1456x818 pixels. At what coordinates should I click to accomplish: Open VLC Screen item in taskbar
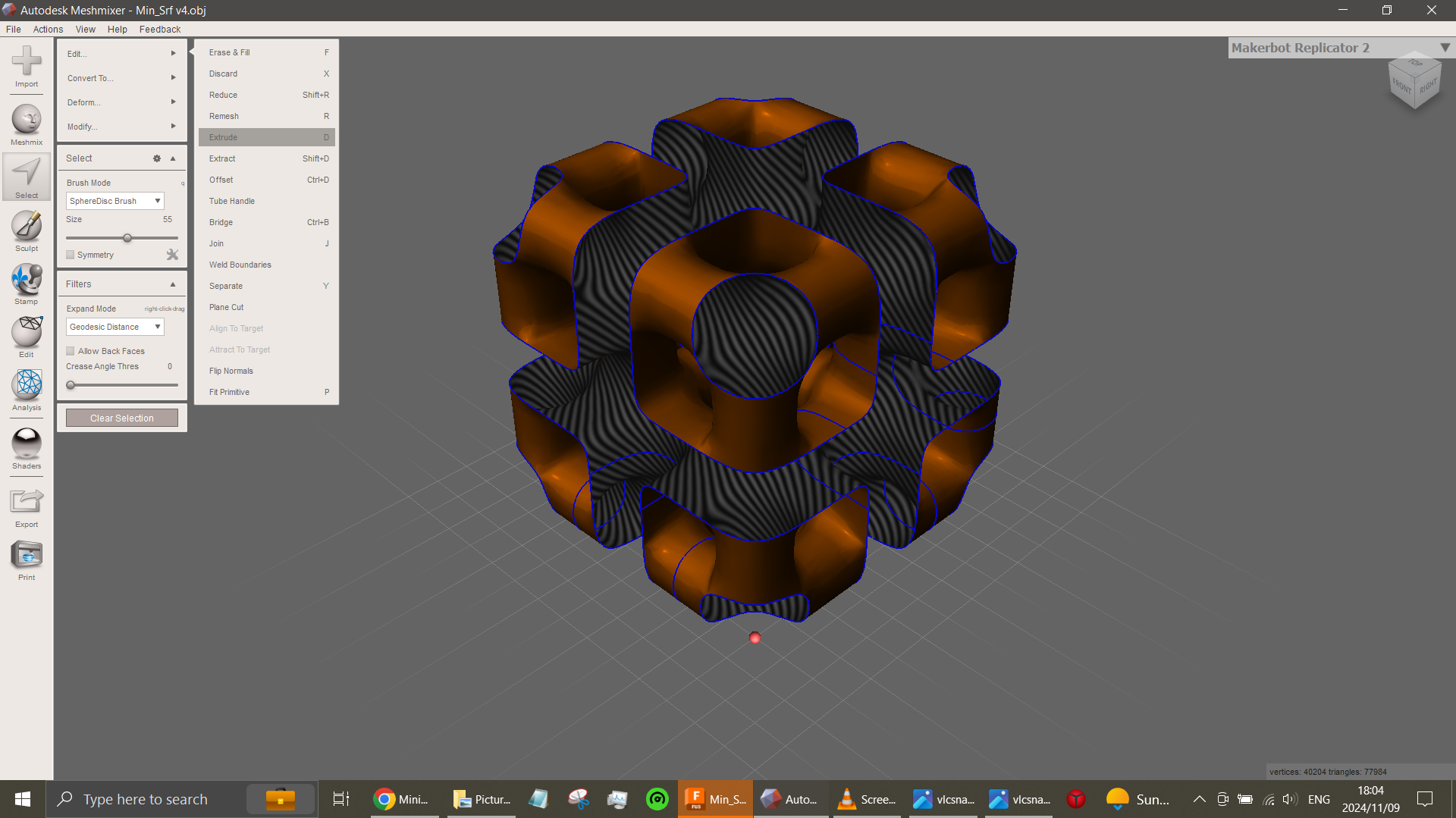[867, 799]
